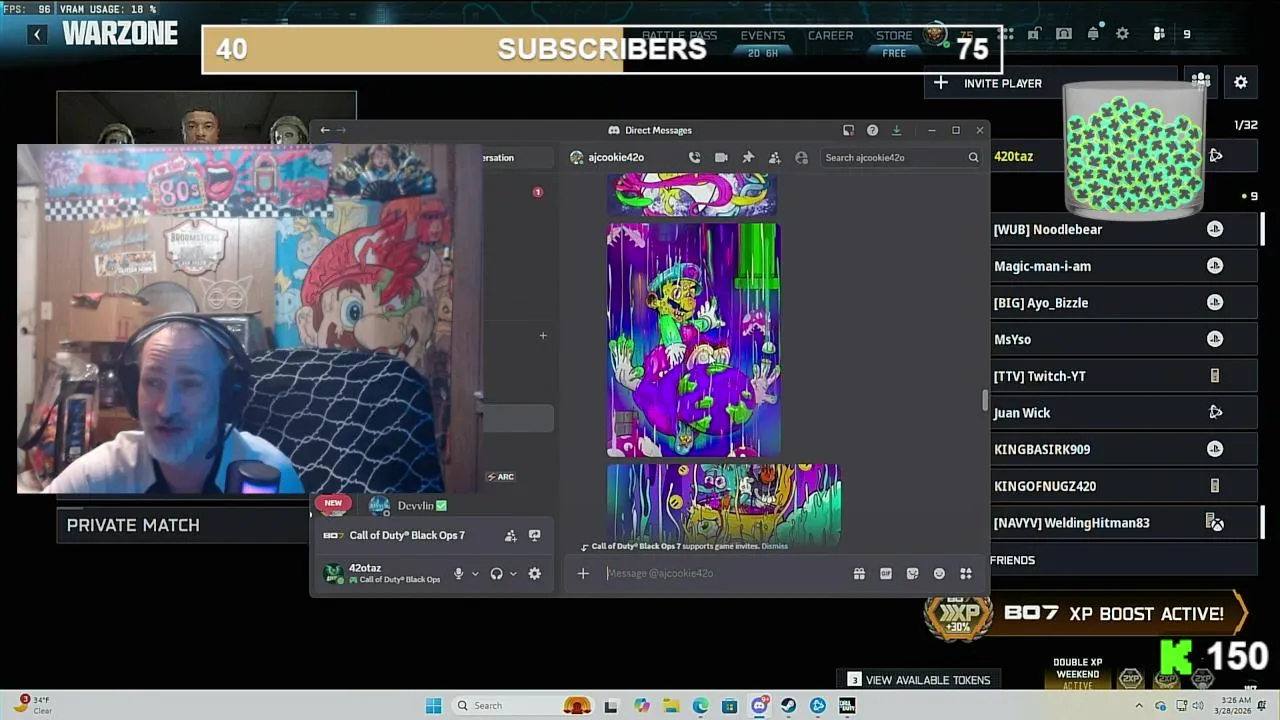This screenshot has width=1280, height=720.
Task: Open the Windows Start menu
Action: (433, 705)
